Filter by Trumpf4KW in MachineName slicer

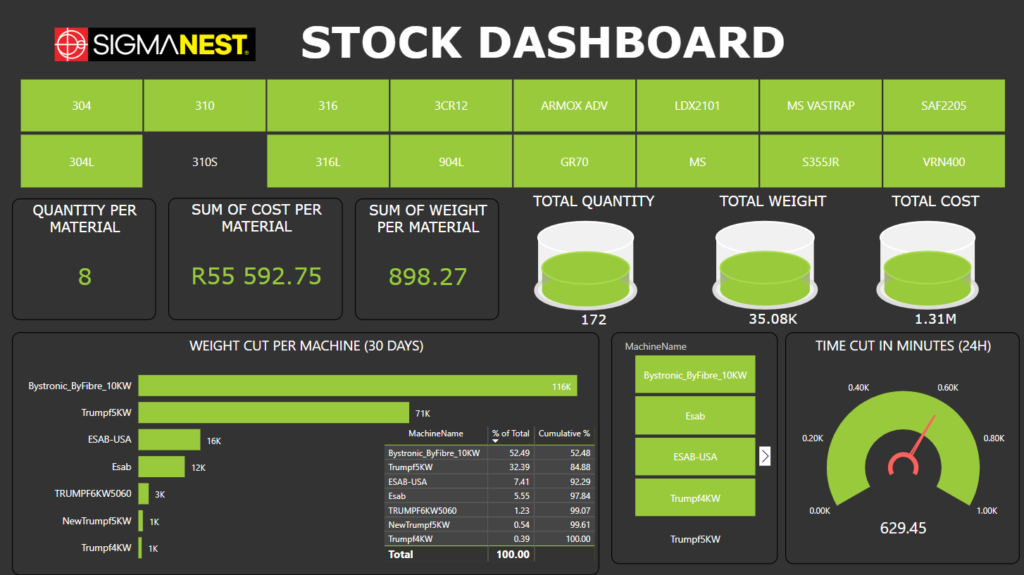click(x=695, y=498)
